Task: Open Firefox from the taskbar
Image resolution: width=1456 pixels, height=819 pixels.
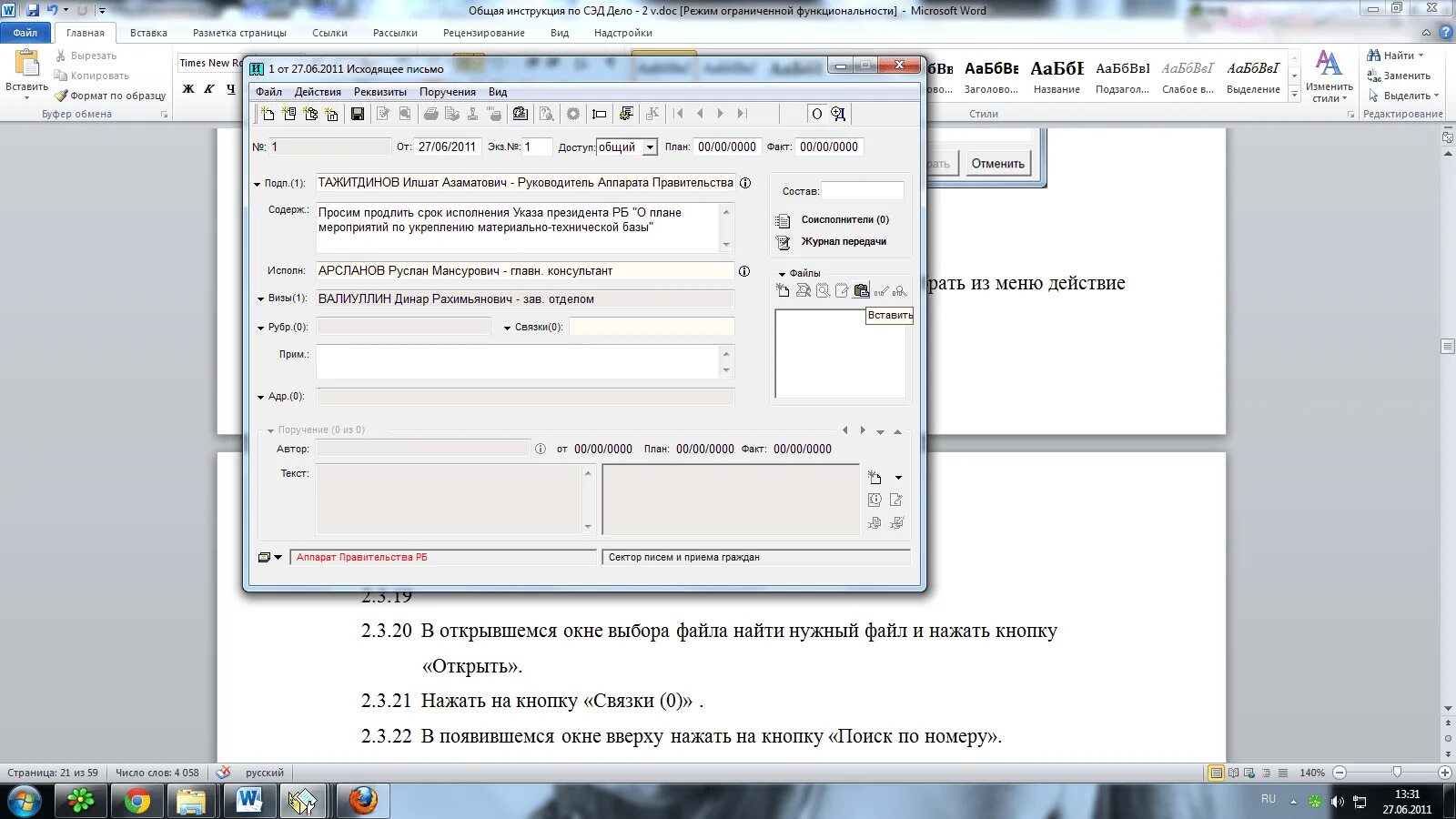Action: 363,801
